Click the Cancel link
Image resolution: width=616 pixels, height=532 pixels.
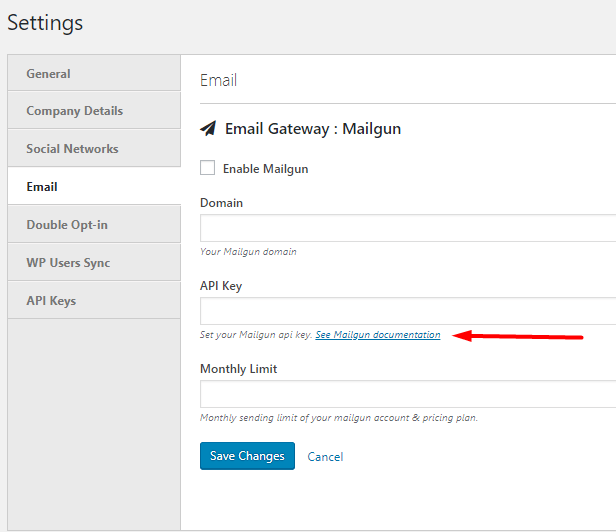(x=325, y=457)
